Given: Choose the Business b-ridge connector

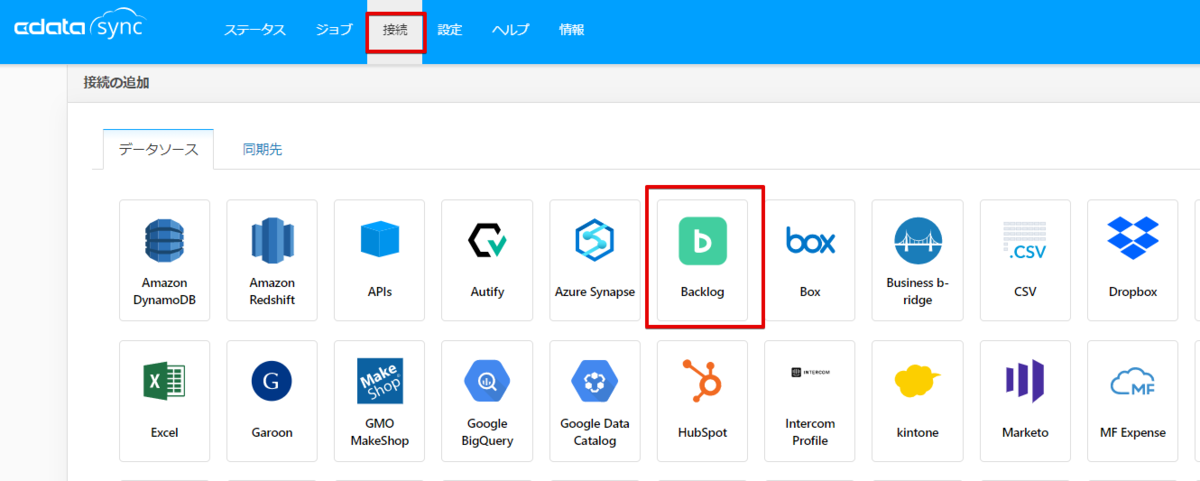Looking at the screenshot, I should click(918, 260).
